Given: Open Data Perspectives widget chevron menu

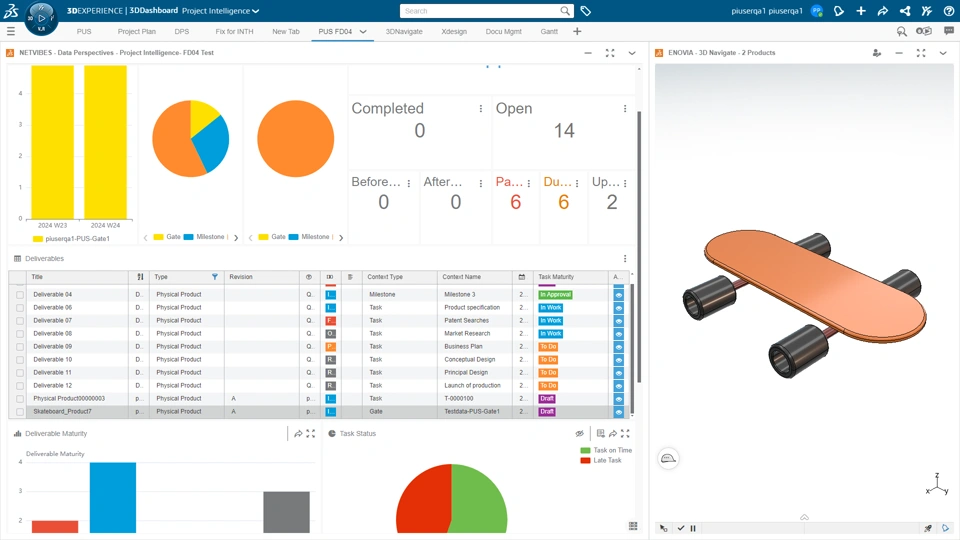Looking at the screenshot, I should pyautogui.click(x=632, y=53).
